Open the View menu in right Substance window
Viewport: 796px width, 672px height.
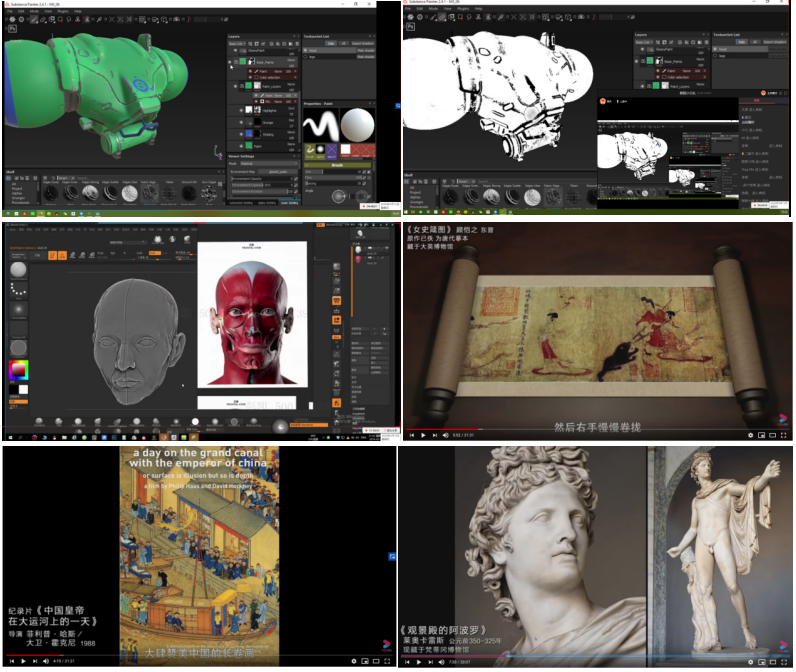click(x=448, y=9)
